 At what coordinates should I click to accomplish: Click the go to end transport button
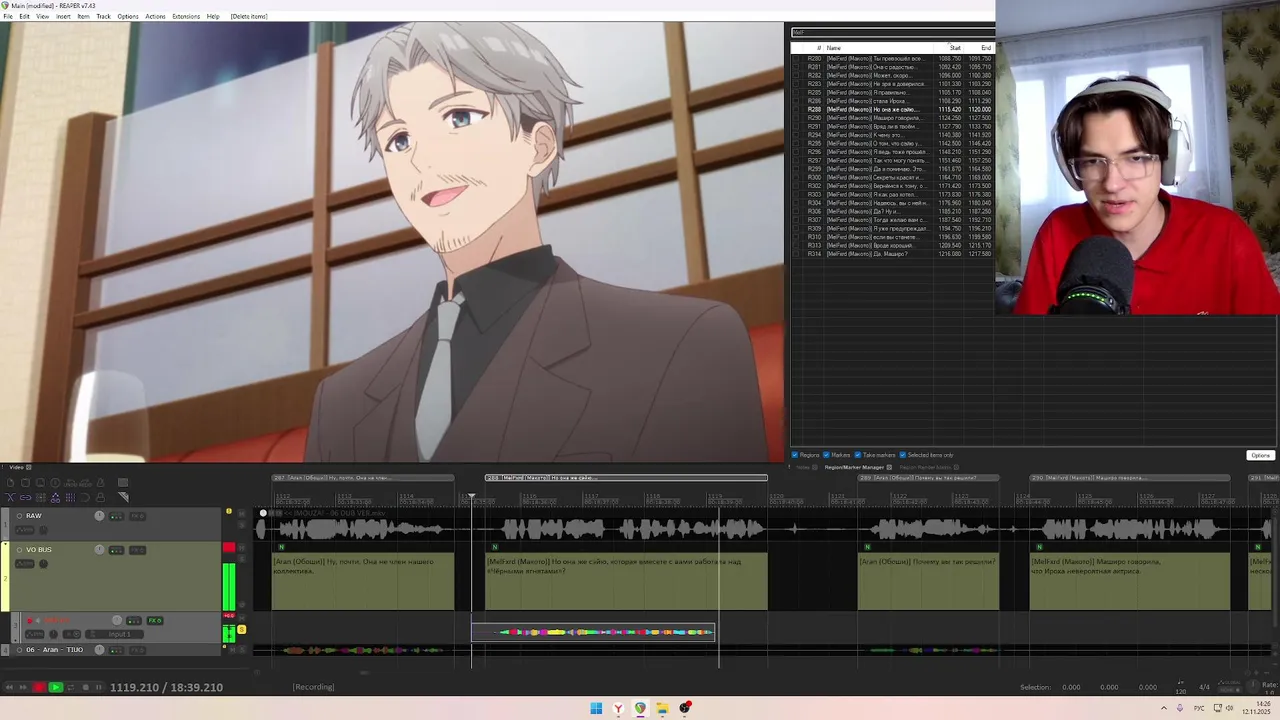pos(23,687)
